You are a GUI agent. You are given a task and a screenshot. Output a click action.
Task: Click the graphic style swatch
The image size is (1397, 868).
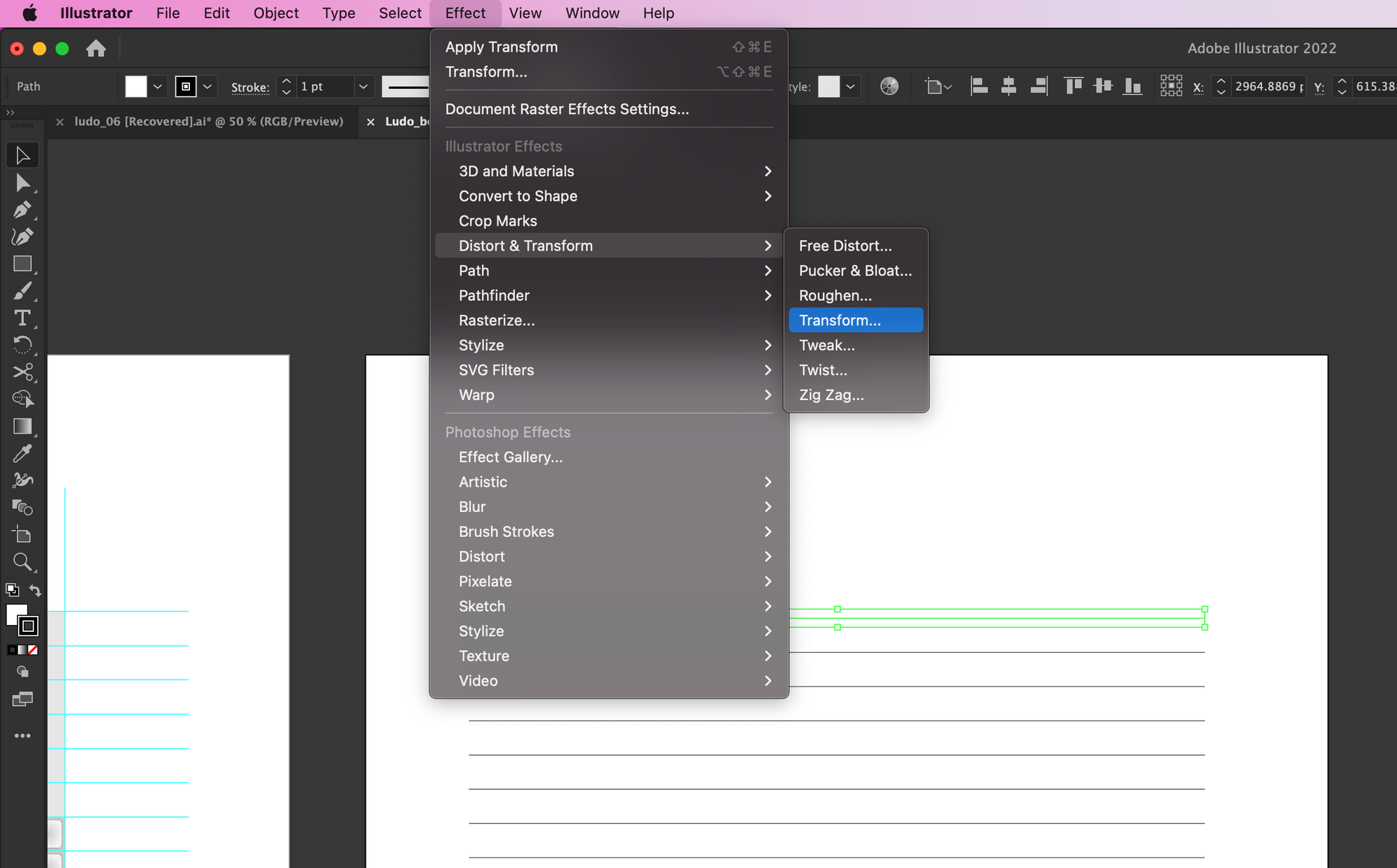point(828,87)
